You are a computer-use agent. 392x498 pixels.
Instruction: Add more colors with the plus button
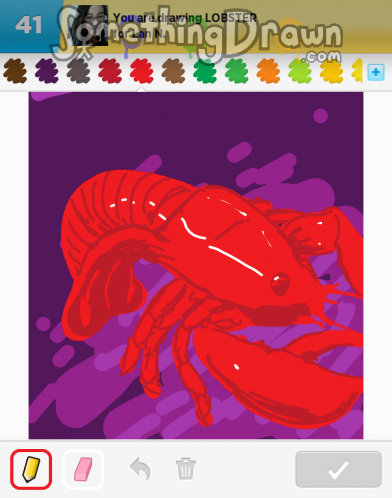coord(376,72)
